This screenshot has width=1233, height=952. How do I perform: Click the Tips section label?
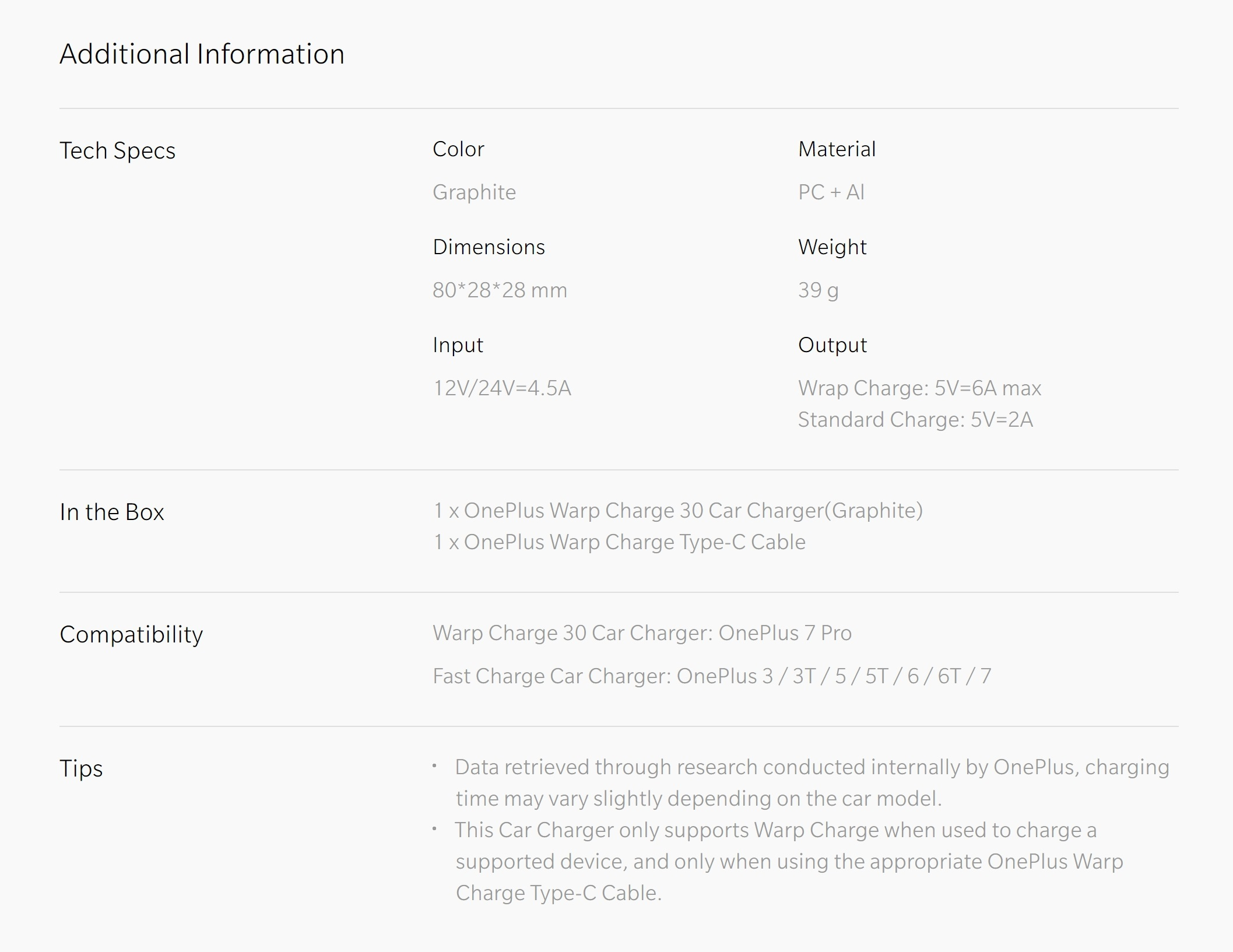tap(81, 770)
